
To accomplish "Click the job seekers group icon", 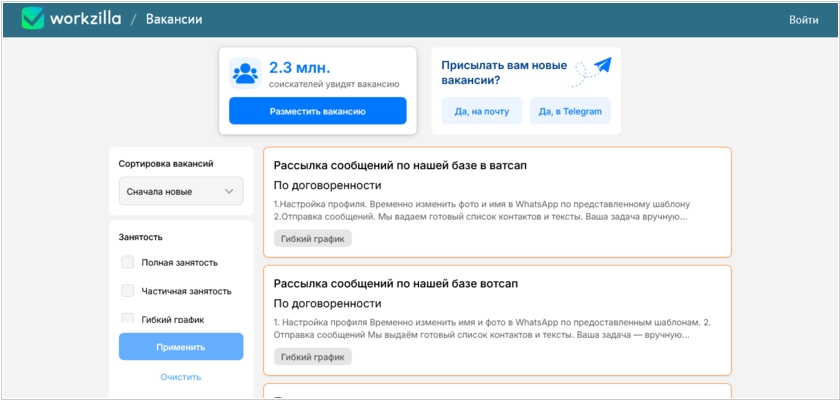I will (244, 73).
